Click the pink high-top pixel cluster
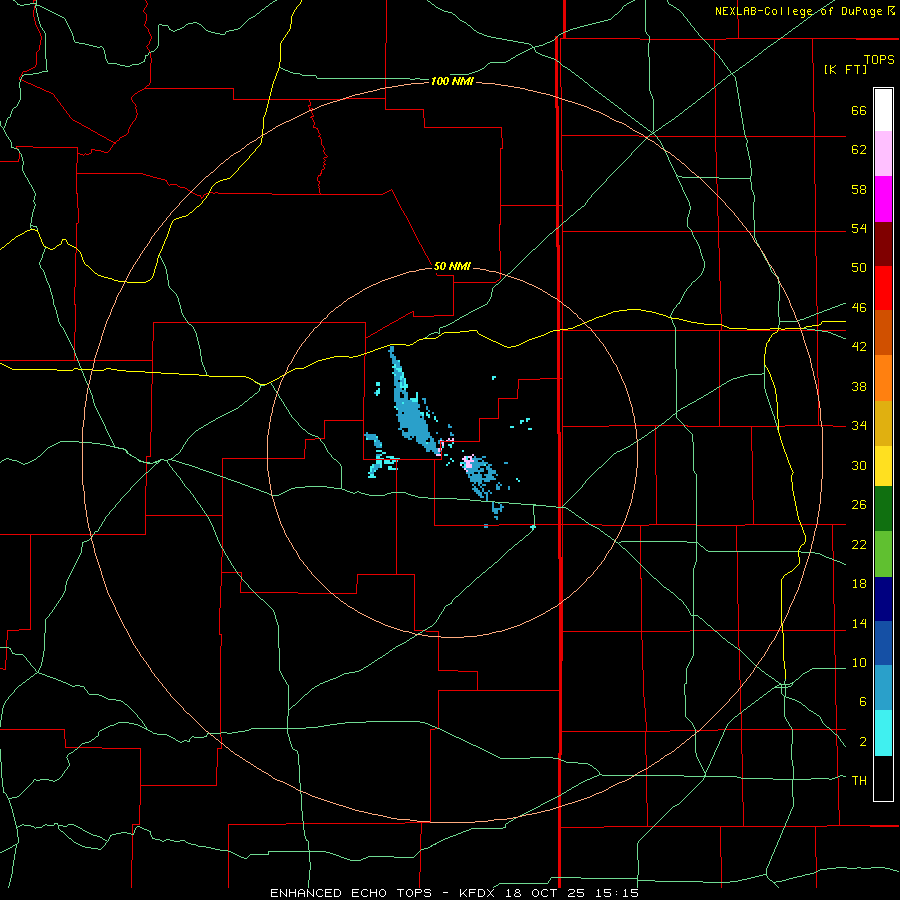 point(468,461)
